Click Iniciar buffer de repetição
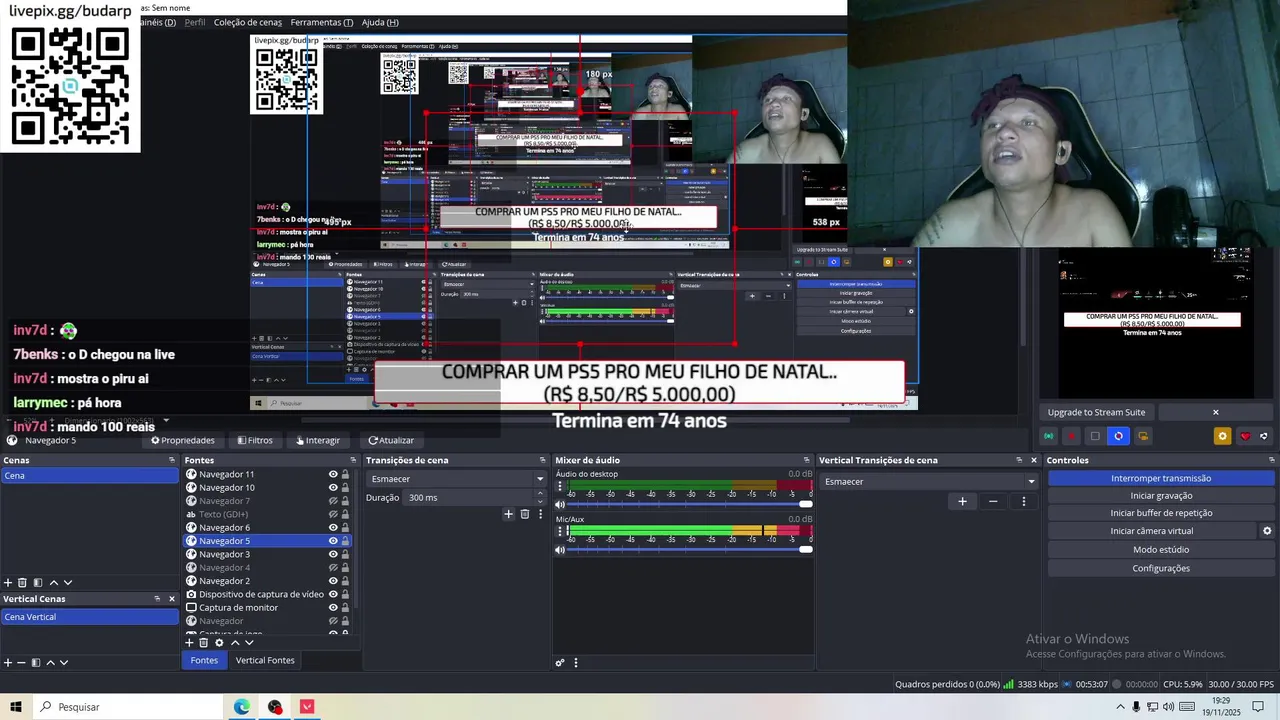Viewport: 1280px width, 720px height. (1161, 513)
